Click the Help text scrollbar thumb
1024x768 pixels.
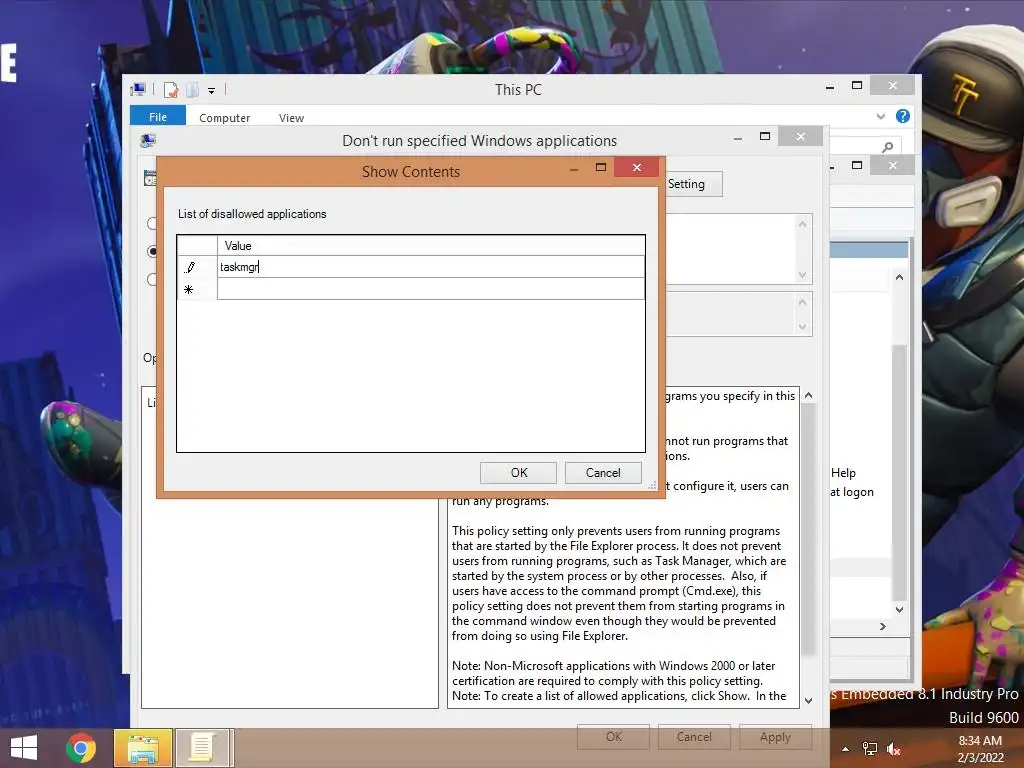pyautogui.click(x=808, y=529)
